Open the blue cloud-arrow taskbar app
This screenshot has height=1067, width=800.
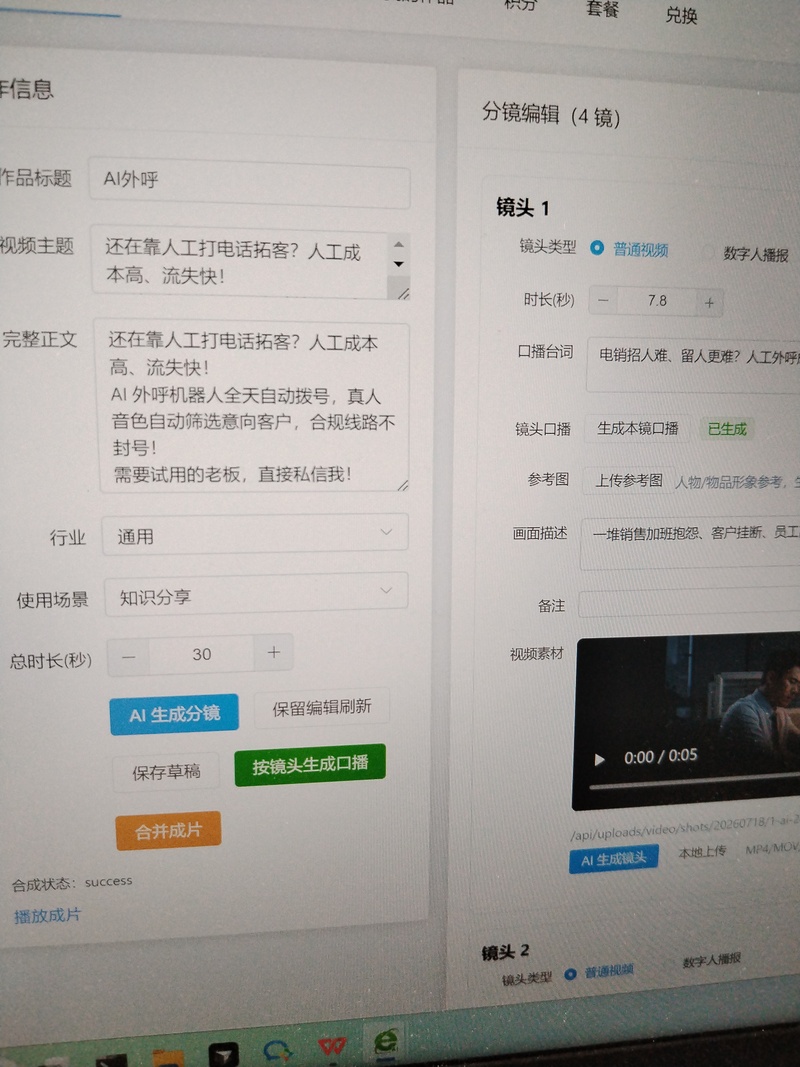[278, 1052]
